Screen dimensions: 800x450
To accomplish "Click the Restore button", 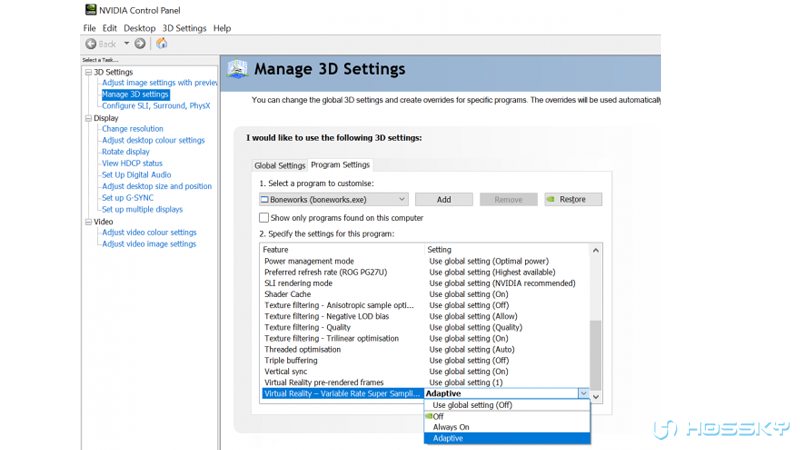I will point(573,199).
